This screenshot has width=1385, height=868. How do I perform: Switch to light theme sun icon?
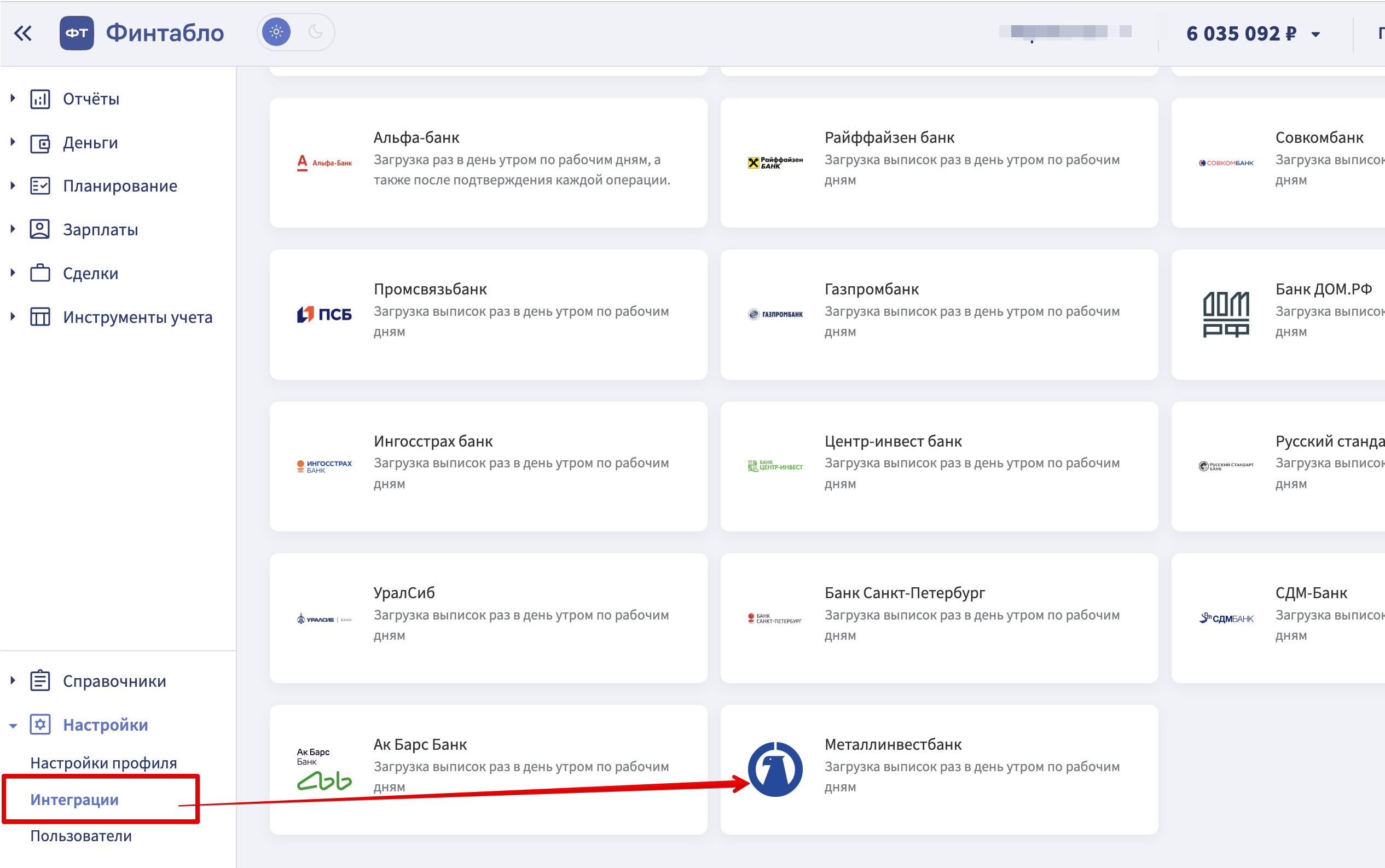coord(276,32)
